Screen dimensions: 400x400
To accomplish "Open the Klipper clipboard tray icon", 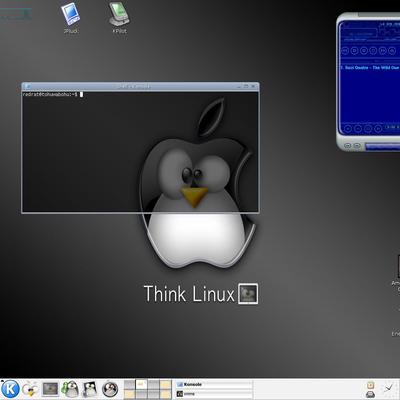I will pos(370,385).
